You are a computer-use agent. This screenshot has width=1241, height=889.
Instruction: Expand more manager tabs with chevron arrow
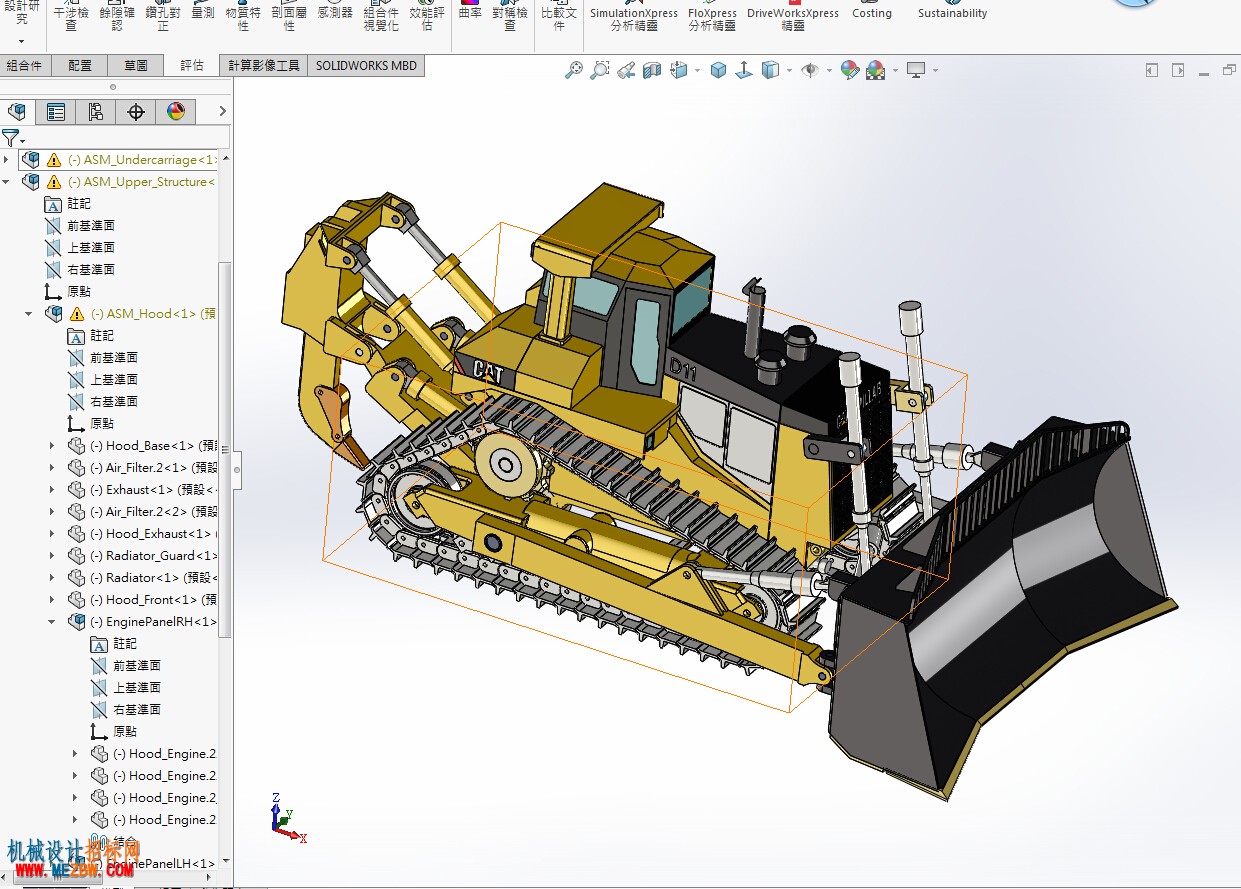point(222,111)
